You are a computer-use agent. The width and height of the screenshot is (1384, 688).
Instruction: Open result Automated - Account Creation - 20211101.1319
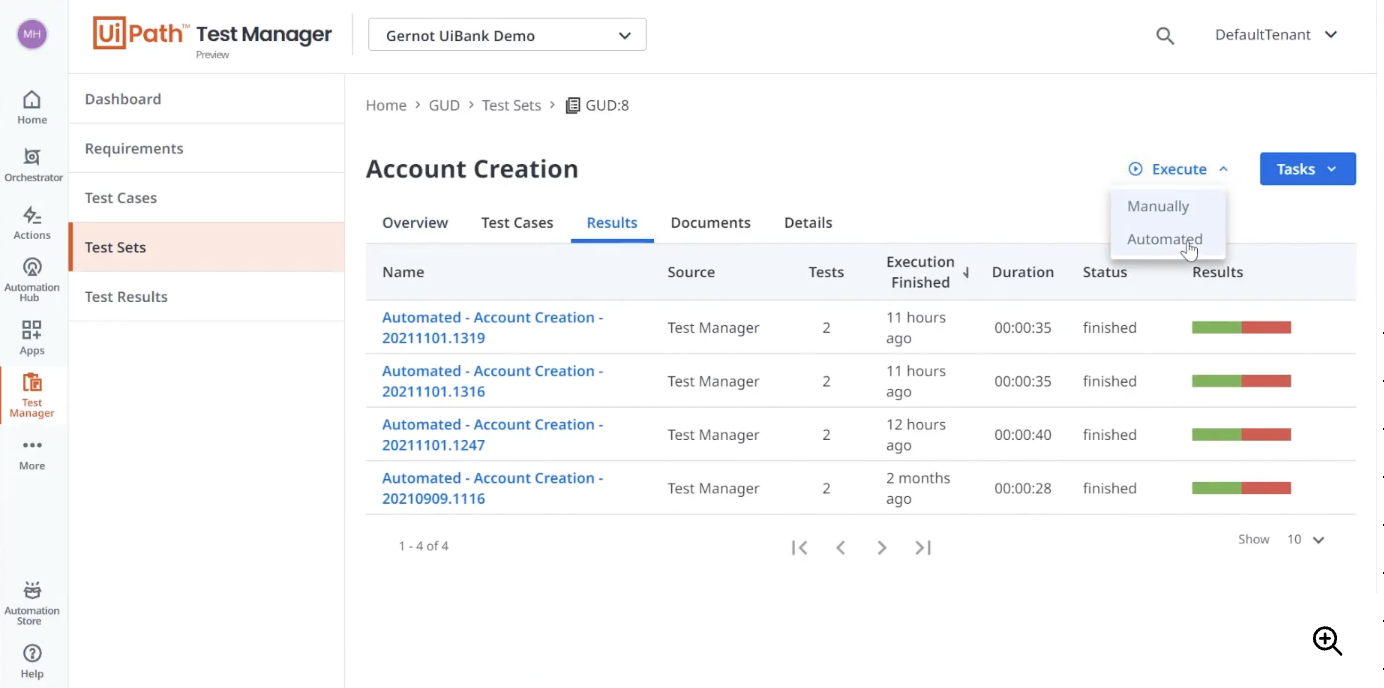493,327
